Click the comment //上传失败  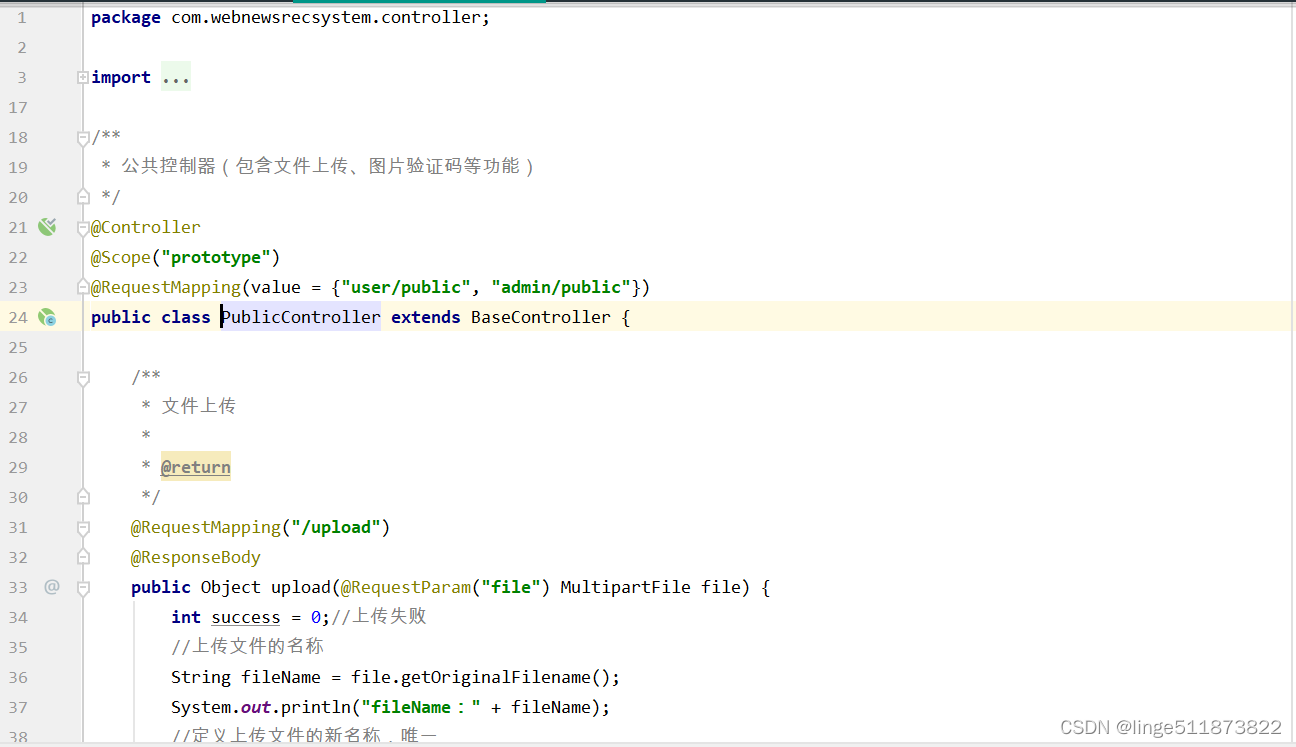coord(379,616)
